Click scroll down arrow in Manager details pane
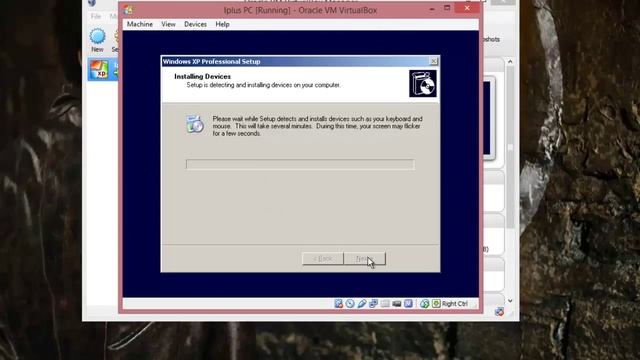 510,301
